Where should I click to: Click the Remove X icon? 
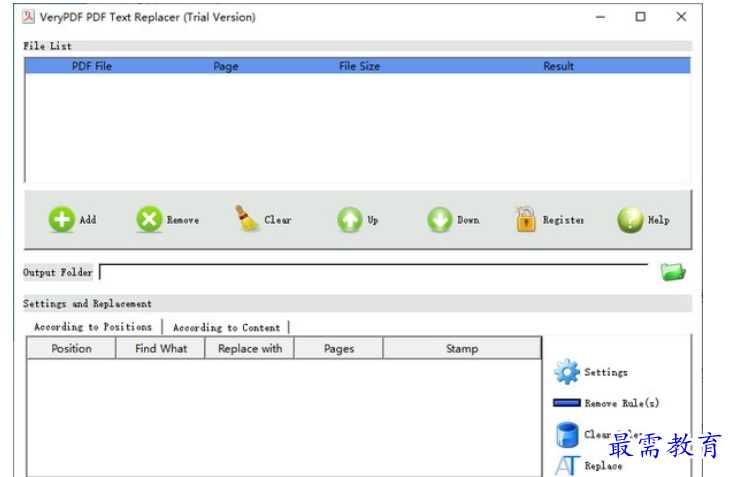[x=149, y=219]
